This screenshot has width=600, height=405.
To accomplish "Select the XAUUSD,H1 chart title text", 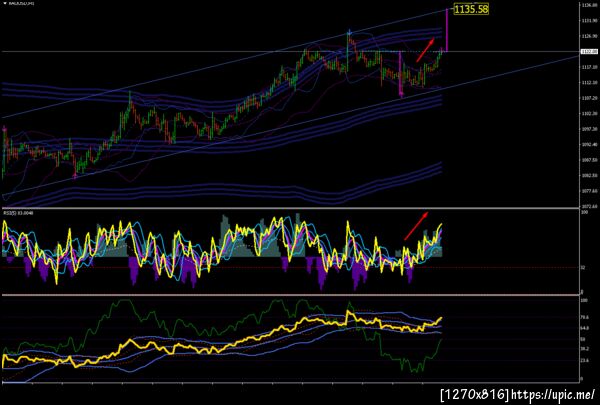I will pos(21,3).
